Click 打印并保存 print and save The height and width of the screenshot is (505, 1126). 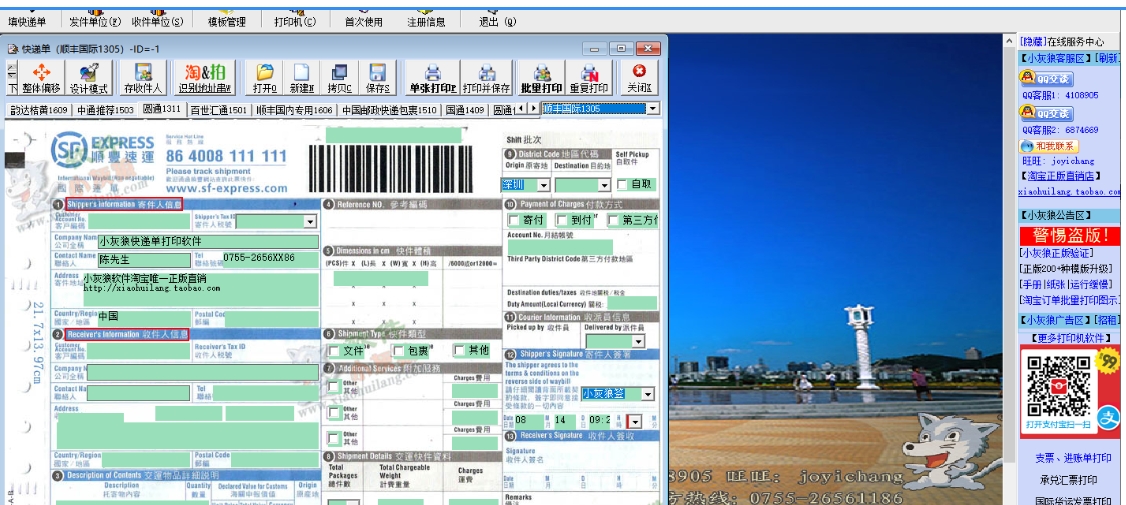[x=486, y=78]
